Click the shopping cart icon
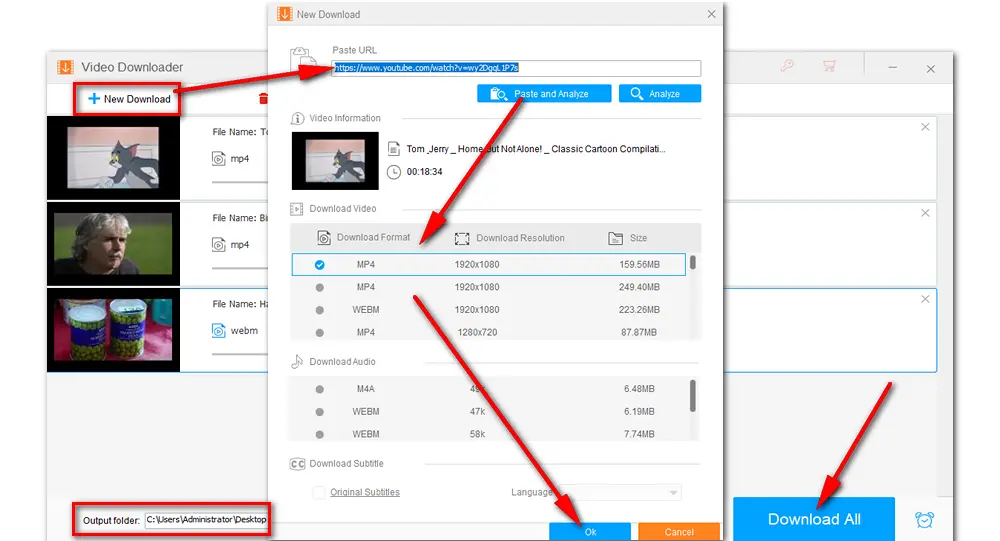The height and width of the screenshot is (541, 1000). click(x=829, y=67)
